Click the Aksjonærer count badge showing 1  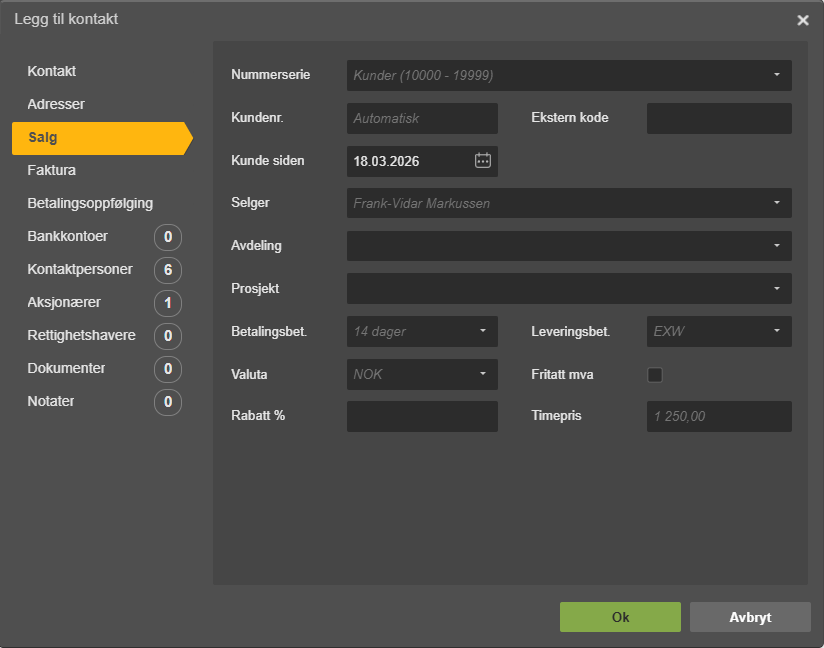pyautogui.click(x=168, y=303)
